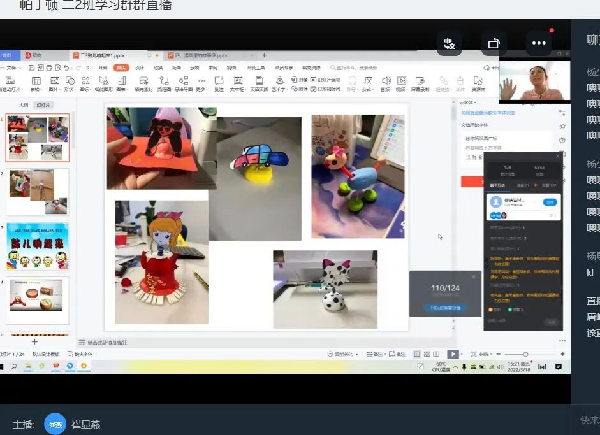Toggle the comments button in status bar
This screenshot has width=600, height=435.
click(x=397, y=354)
